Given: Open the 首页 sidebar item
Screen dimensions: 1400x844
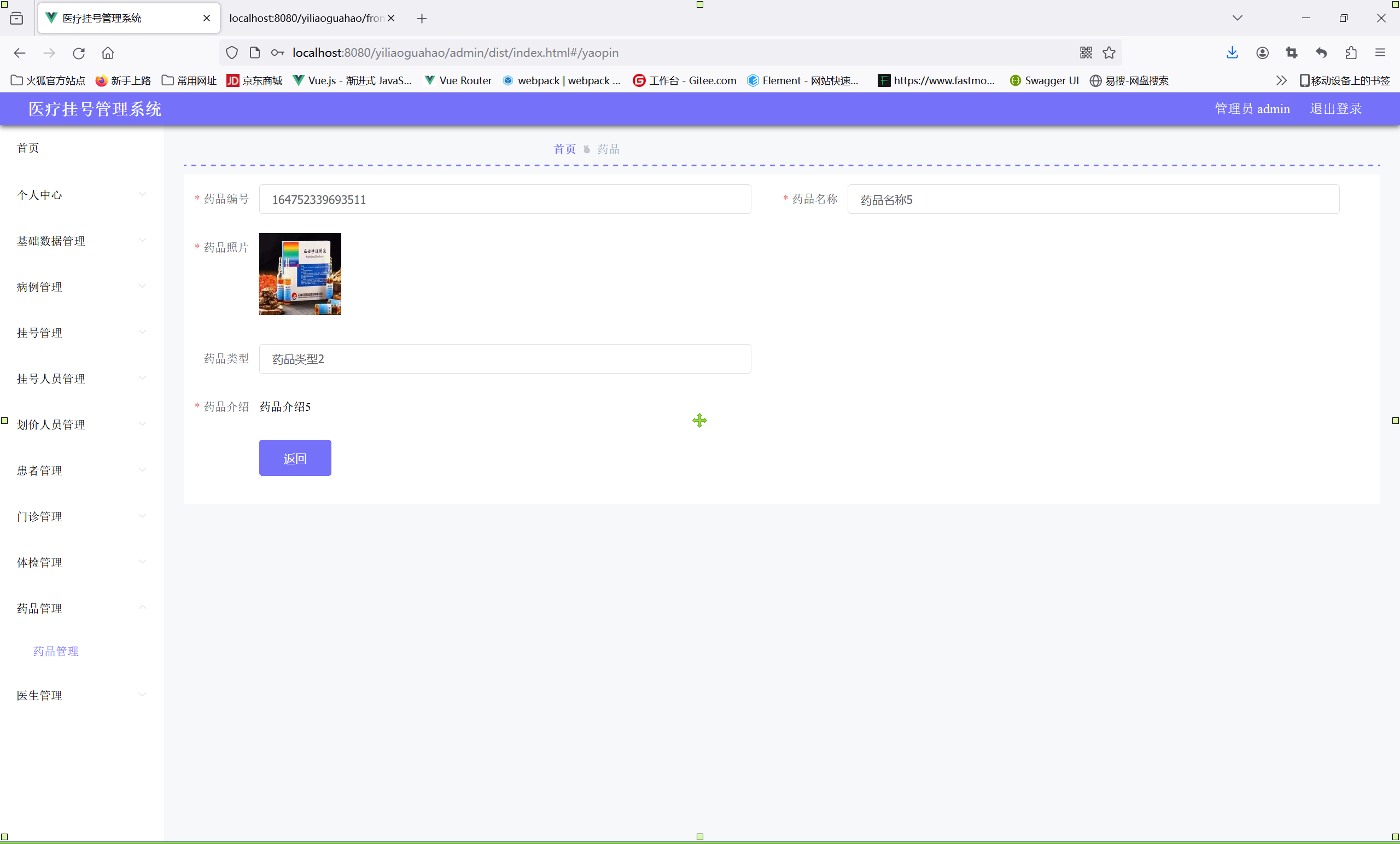Looking at the screenshot, I should coord(28,148).
